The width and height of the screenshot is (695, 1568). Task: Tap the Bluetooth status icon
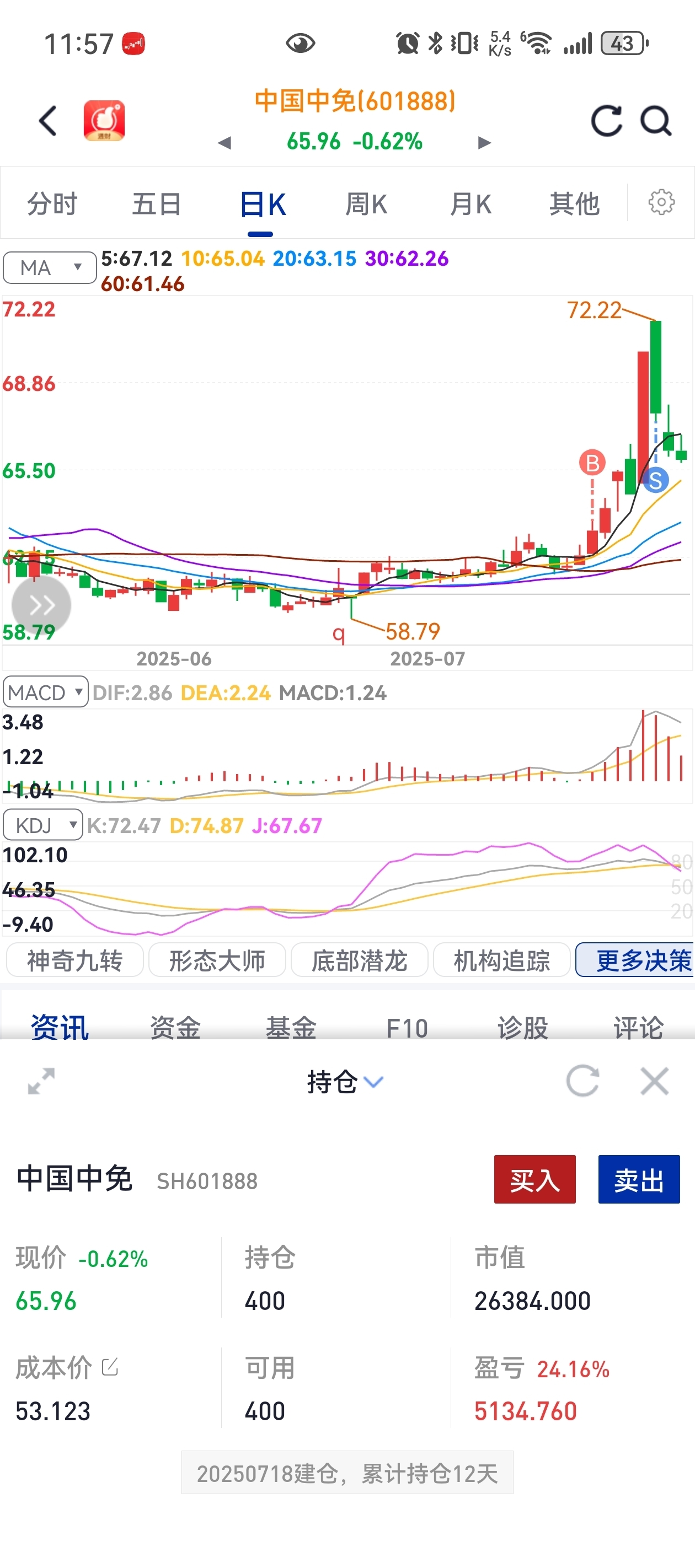click(435, 43)
